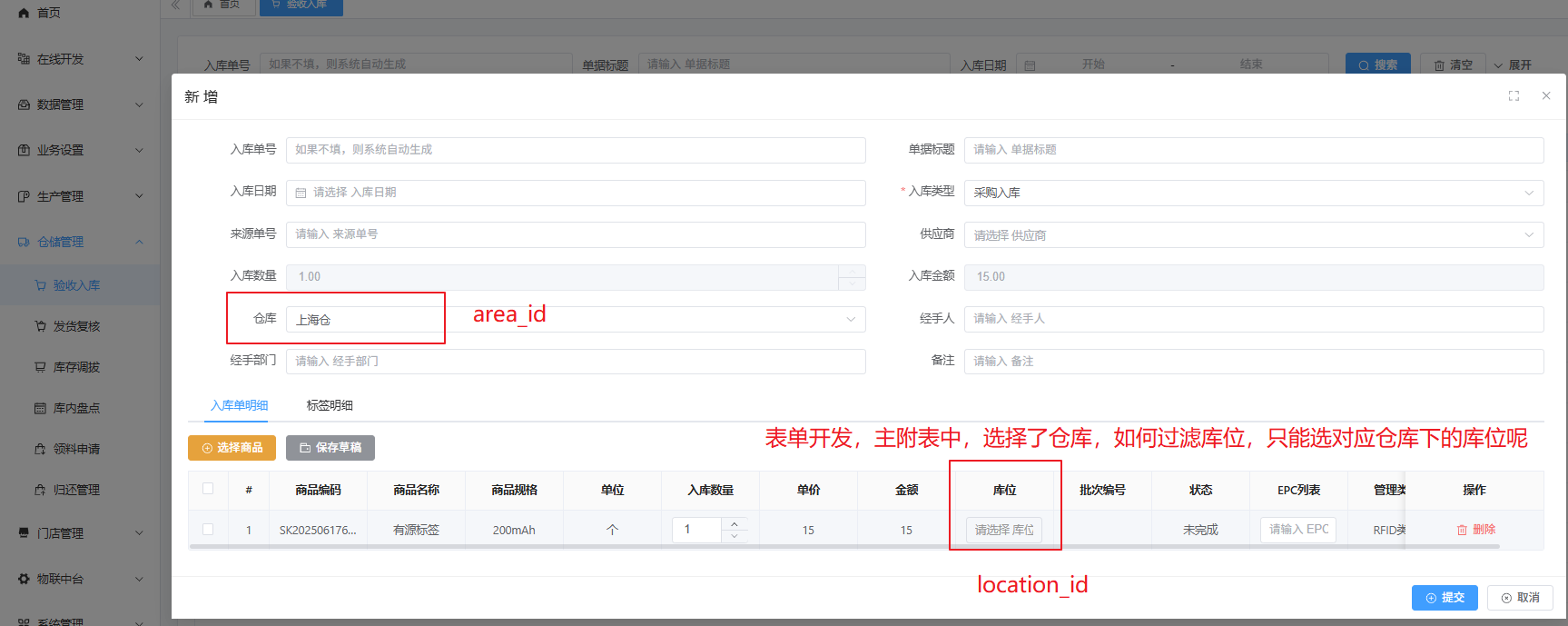Viewport: 1568px width, 626px height.
Task: Click the 保存草稿 button
Action: pos(330,448)
